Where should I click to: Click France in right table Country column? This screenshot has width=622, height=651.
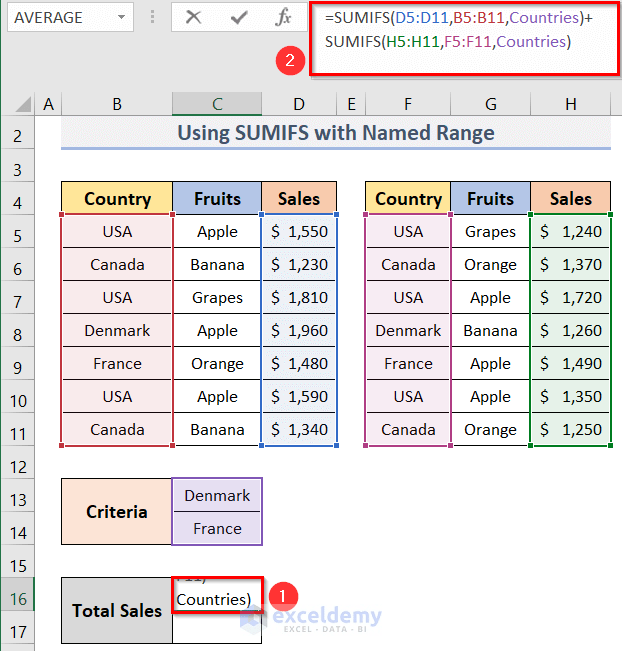coord(408,363)
